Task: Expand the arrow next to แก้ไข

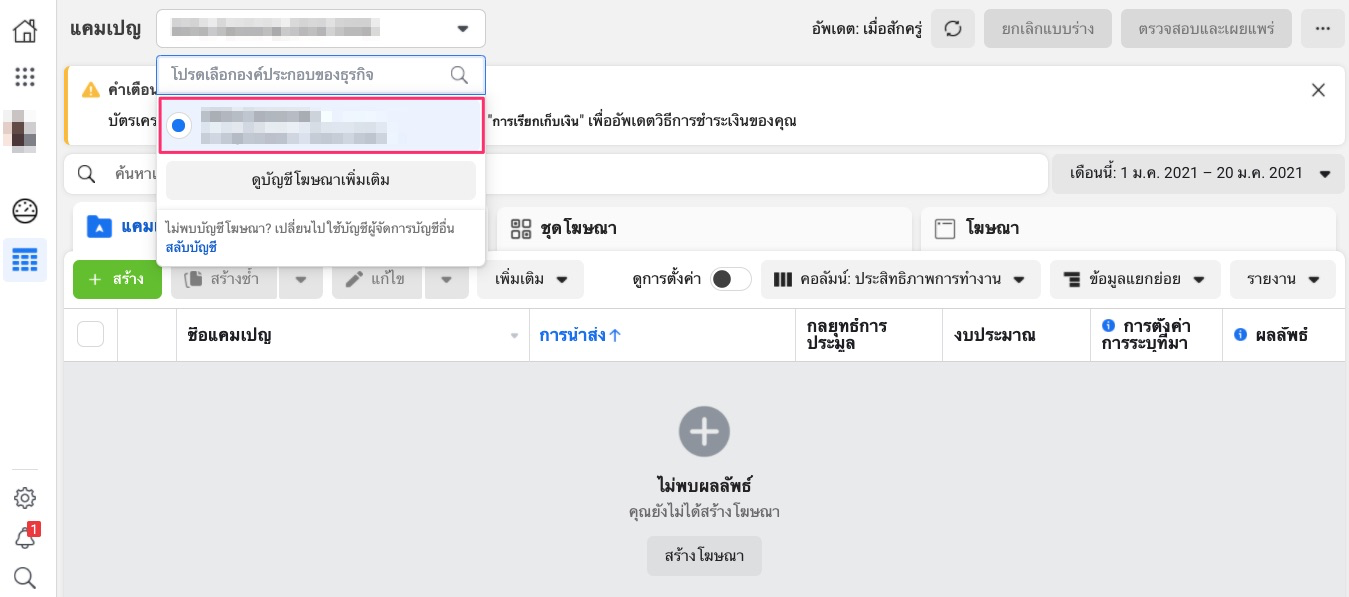Action: (447, 279)
